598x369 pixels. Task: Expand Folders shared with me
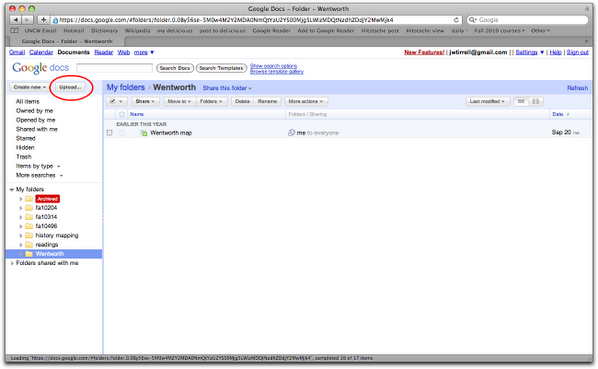(12, 263)
